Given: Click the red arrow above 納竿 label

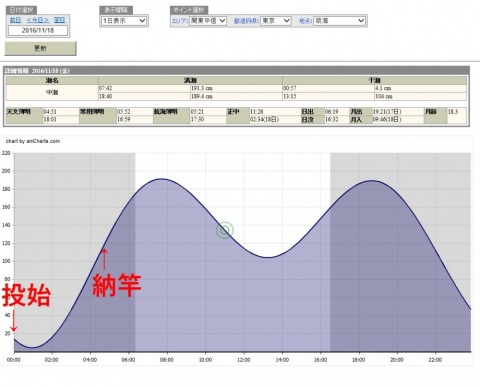Looking at the screenshot, I should (104, 259).
